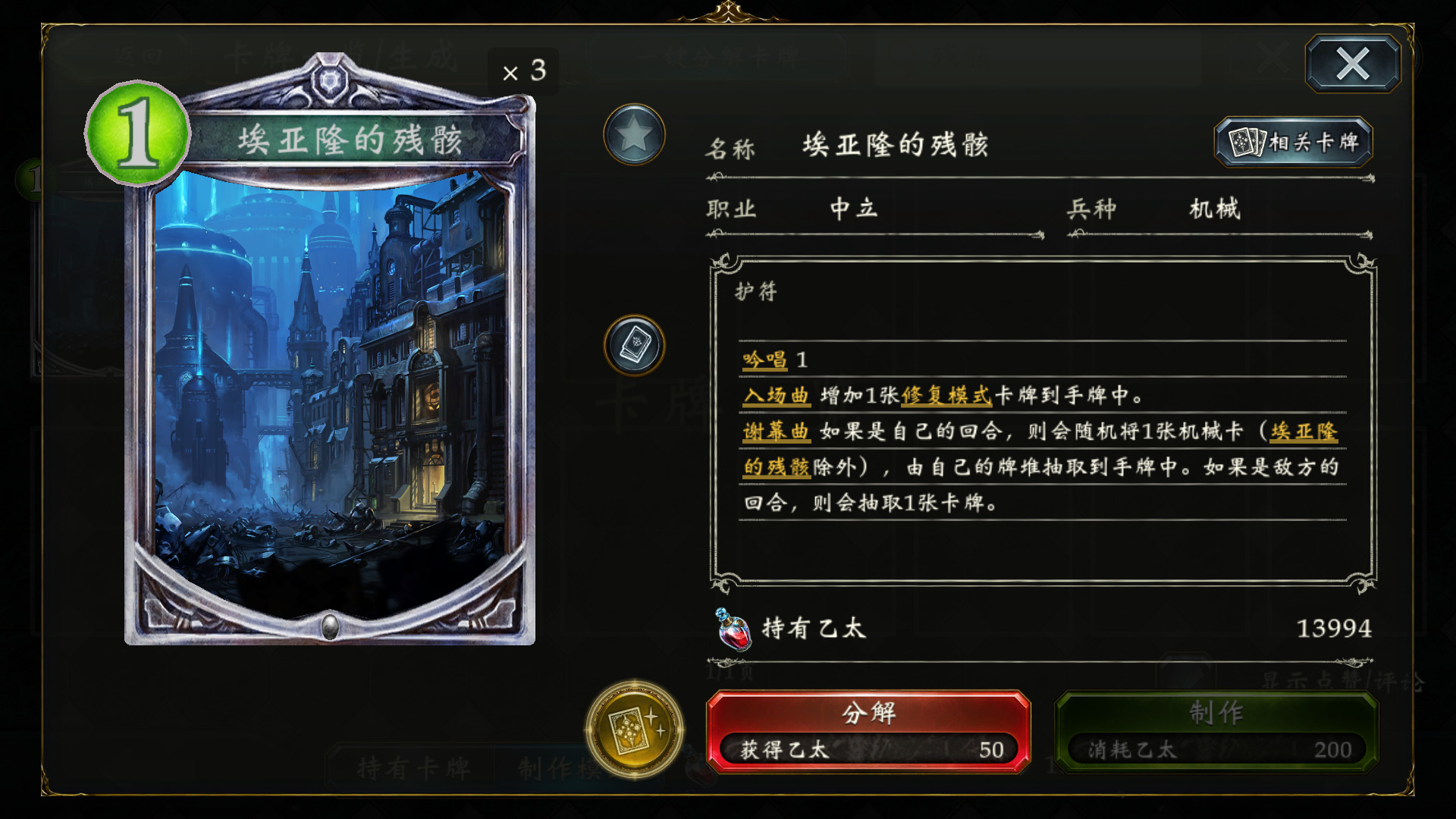Click the x3 owned count badge
Viewport: 1456px width, 819px height.
point(524,71)
